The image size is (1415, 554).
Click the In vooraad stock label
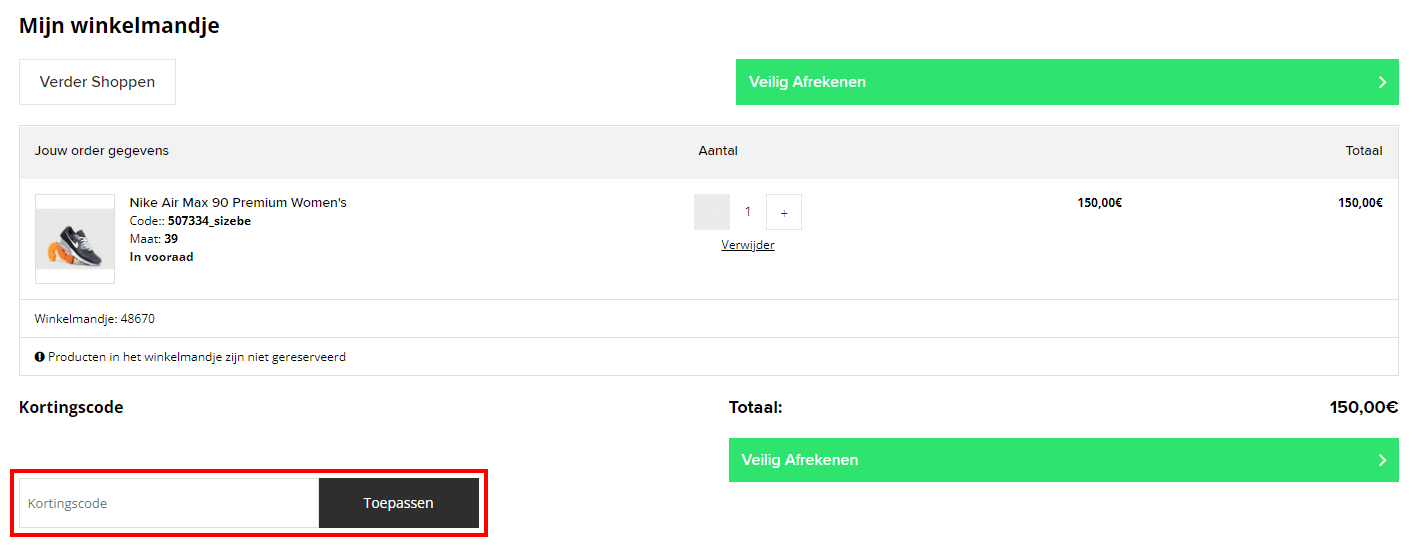(162, 257)
